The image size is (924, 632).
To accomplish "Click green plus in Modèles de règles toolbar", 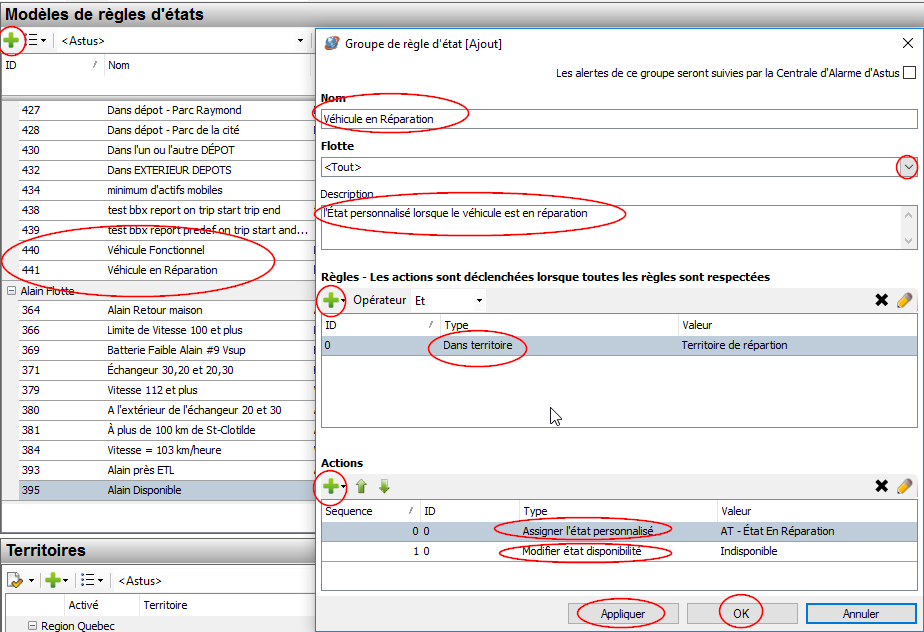I will pyautogui.click(x=12, y=41).
